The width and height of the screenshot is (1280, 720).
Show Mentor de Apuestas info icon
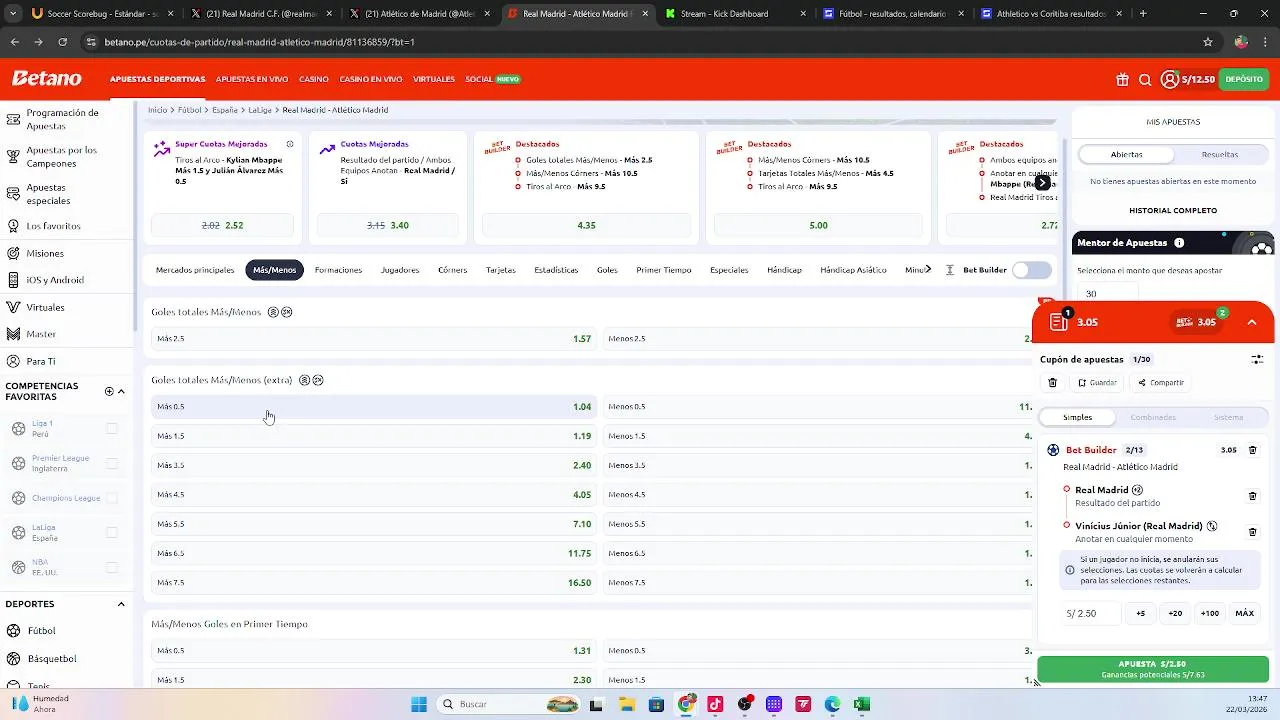click(1179, 243)
